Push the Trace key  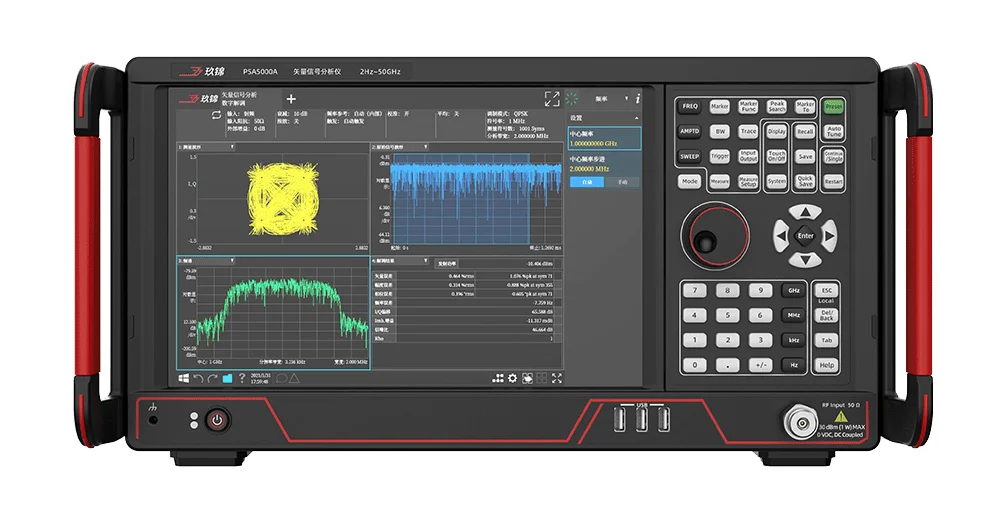(x=748, y=131)
